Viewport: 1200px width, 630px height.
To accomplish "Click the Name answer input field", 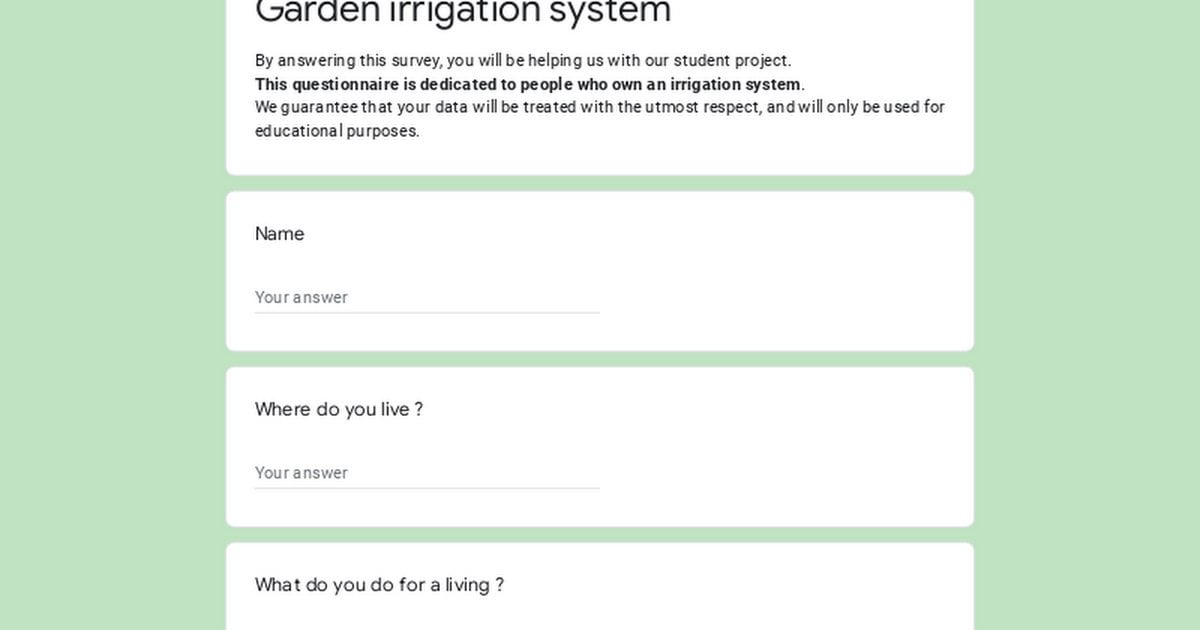I will pyautogui.click(x=427, y=297).
